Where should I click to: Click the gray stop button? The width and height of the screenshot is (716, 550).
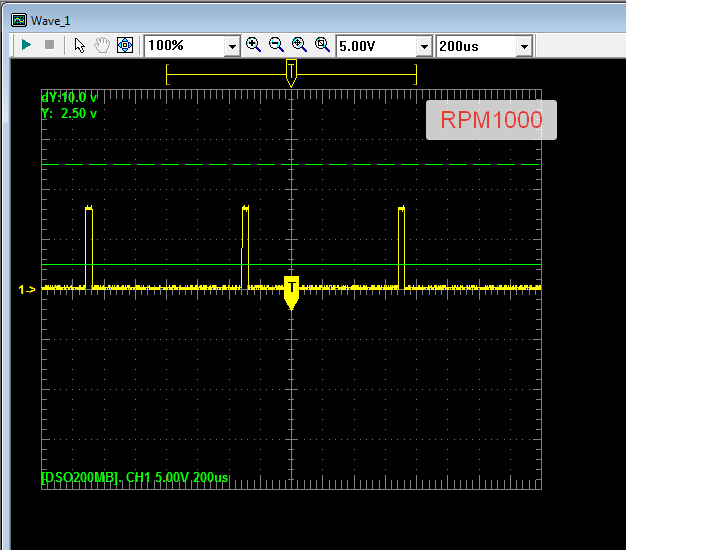pyautogui.click(x=49, y=45)
